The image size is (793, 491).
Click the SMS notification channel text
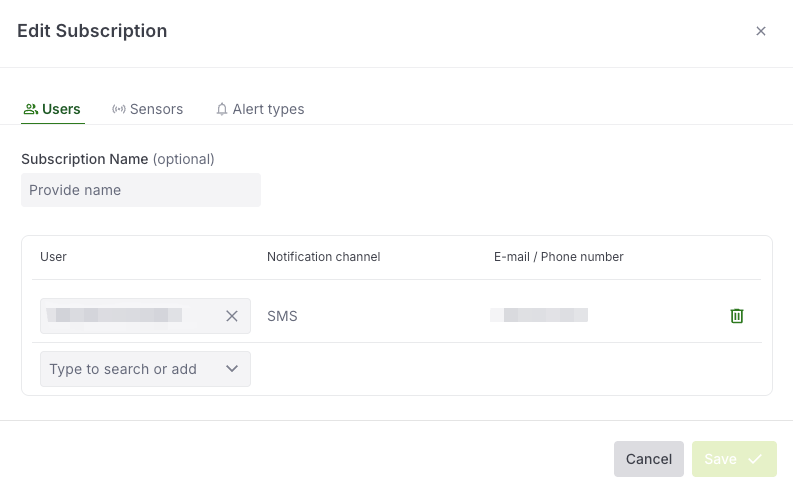click(282, 316)
